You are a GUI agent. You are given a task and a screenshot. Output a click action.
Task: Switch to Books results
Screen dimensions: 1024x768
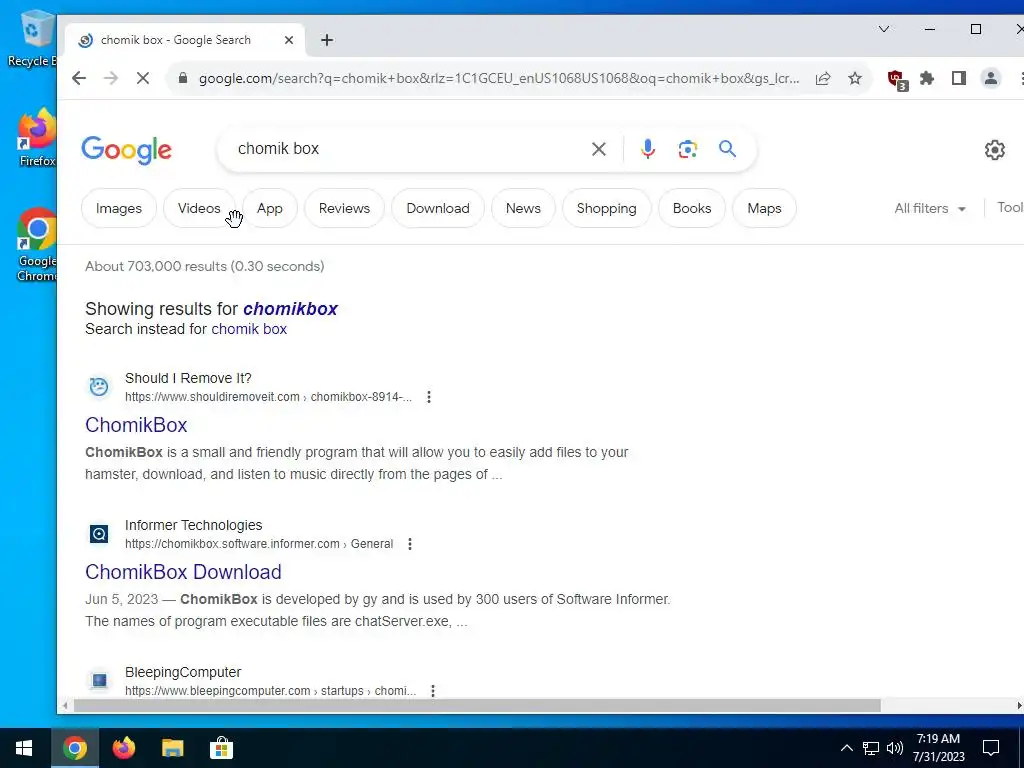click(692, 208)
